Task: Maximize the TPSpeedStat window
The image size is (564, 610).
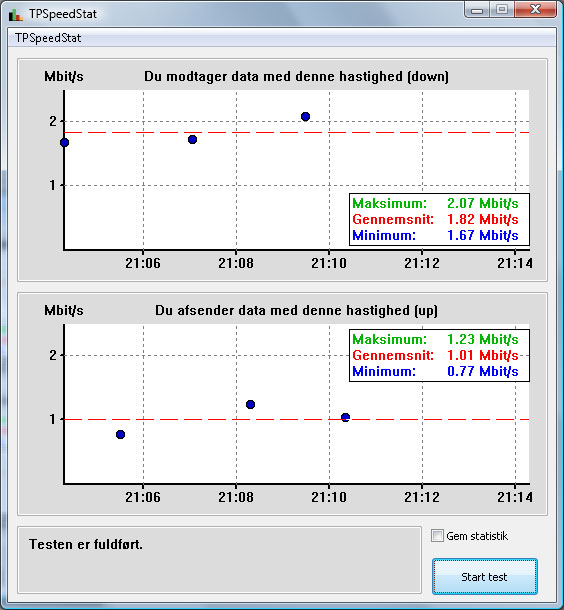Action: pos(502,10)
